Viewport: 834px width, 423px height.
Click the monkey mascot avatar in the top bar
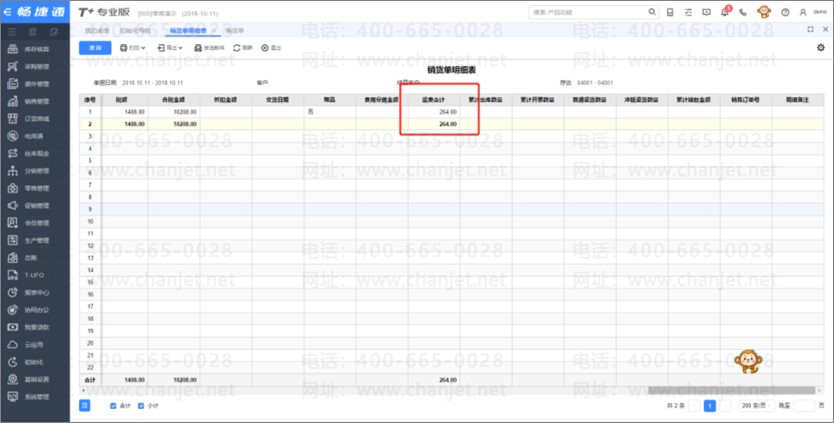pos(764,11)
